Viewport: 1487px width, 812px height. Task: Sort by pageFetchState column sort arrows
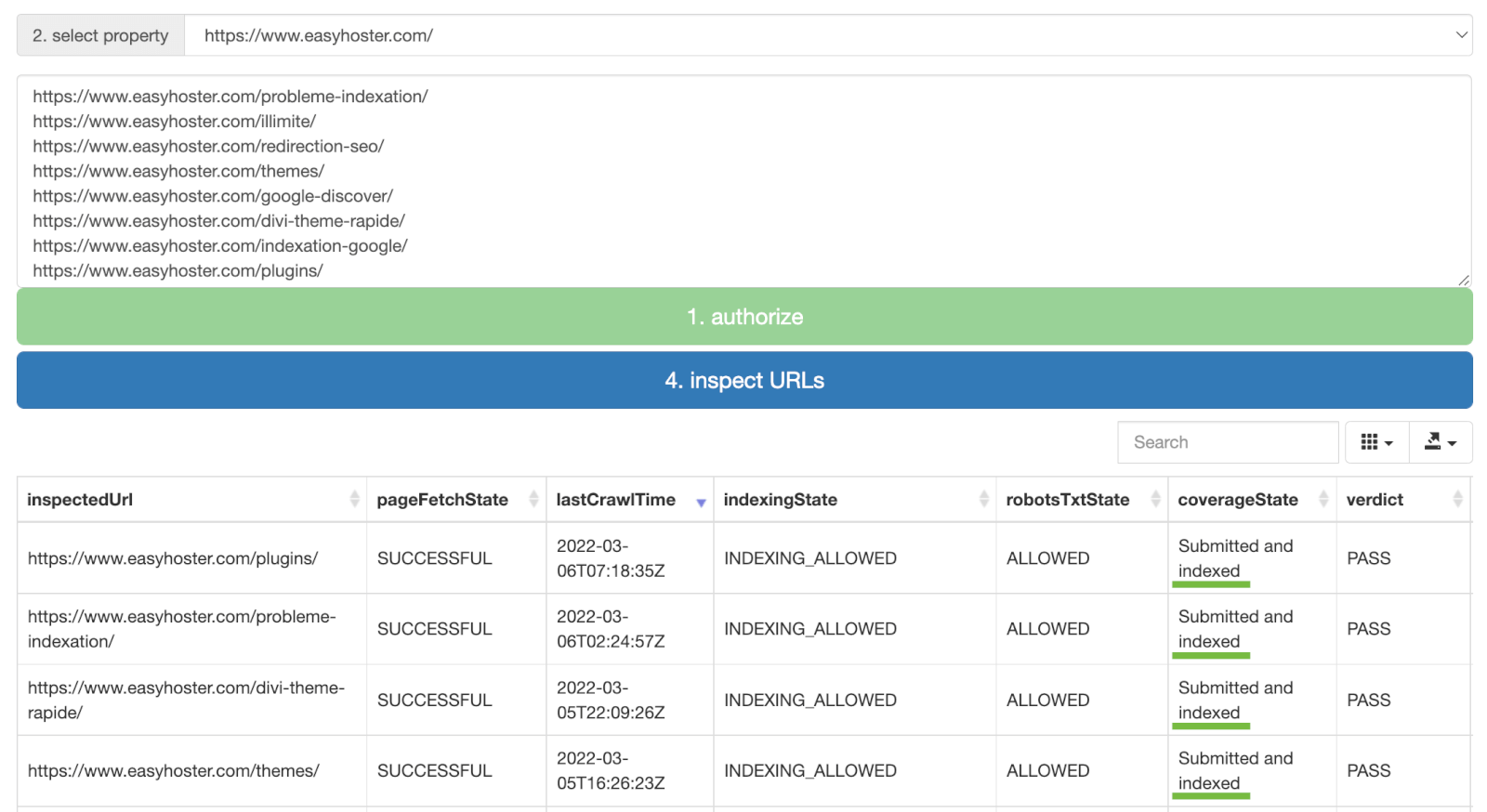(533, 500)
